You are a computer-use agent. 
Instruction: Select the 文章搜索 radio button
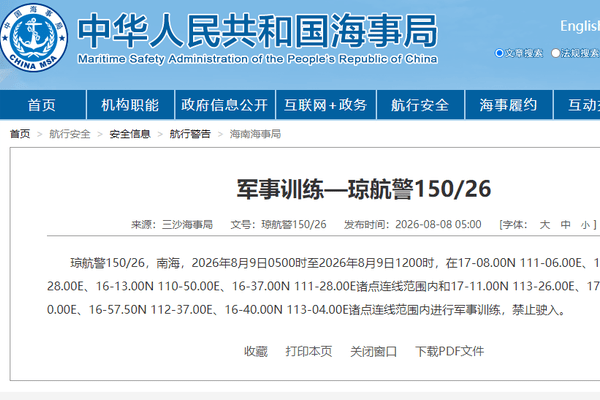click(499, 53)
